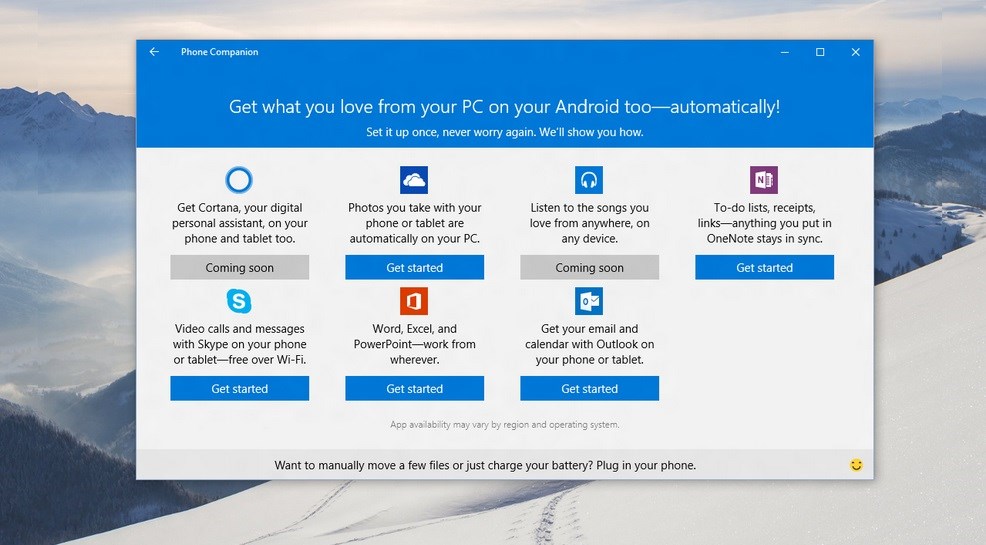Click 'Word, Excel, and PowerPoint' description
Viewport: 986px width, 545px height.
tap(414, 344)
